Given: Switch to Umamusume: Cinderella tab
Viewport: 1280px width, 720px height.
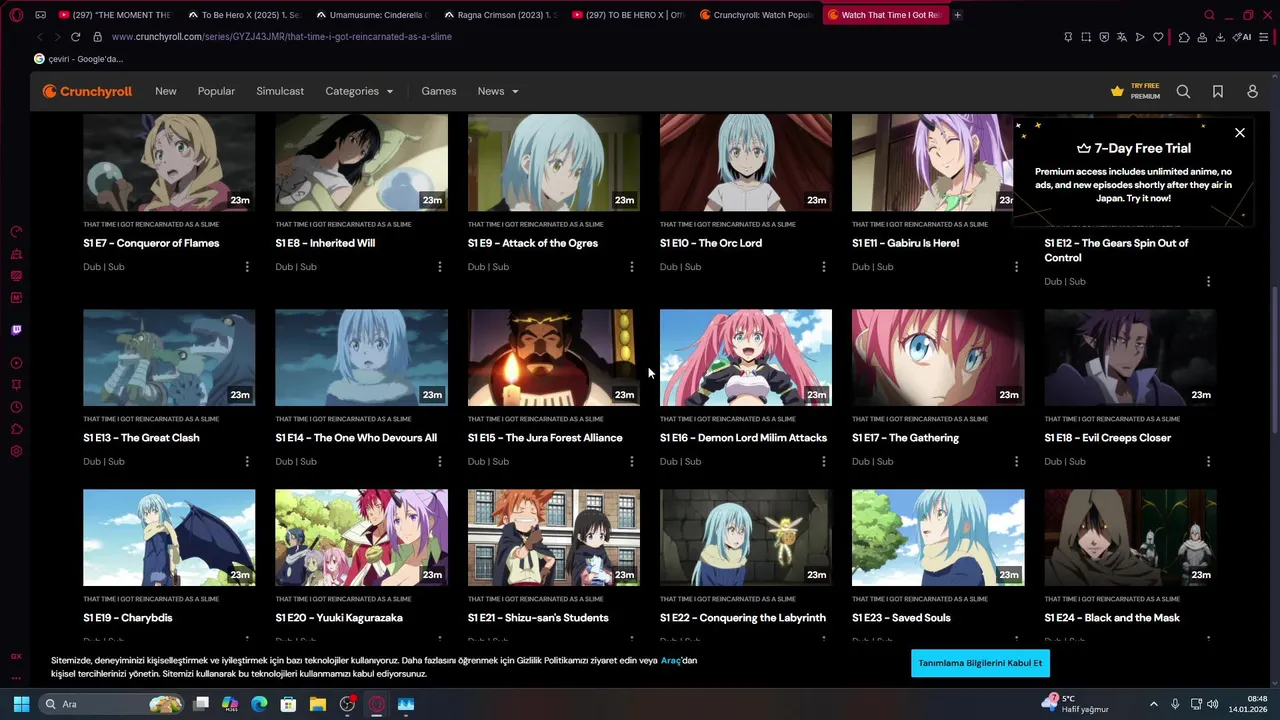Looking at the screenshot, I should (371, 15).
